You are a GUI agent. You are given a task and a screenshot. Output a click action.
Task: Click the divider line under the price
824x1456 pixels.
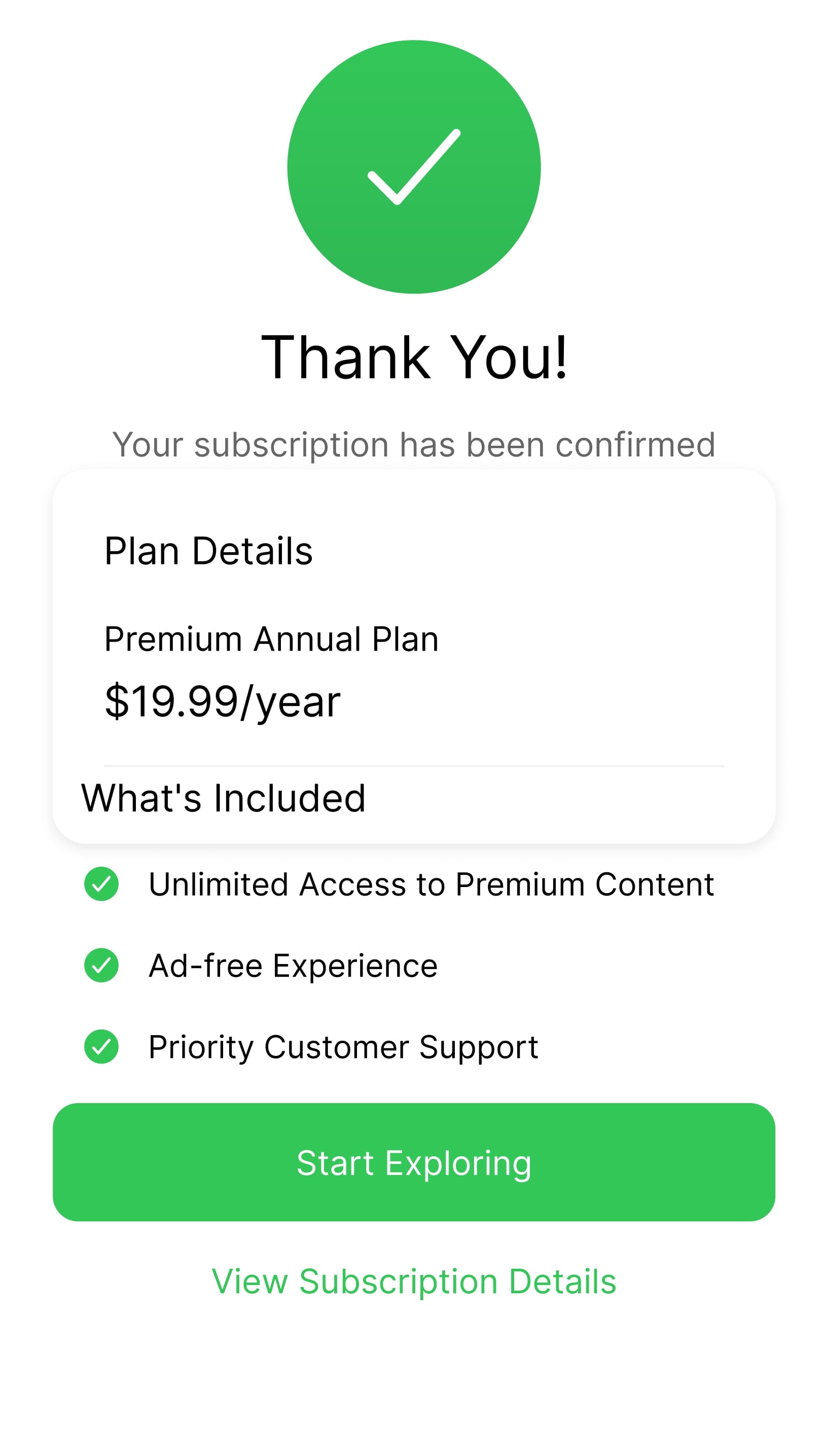tap(414, 766)
